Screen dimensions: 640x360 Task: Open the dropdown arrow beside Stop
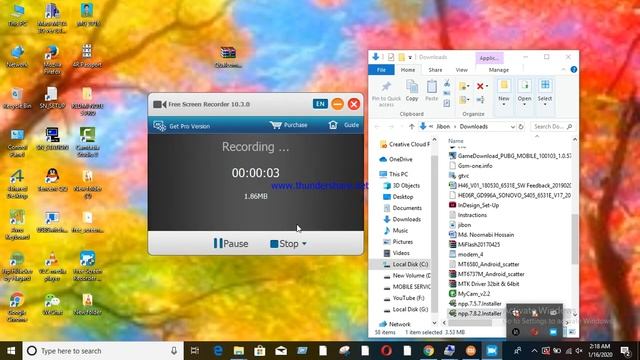(304, 244)
